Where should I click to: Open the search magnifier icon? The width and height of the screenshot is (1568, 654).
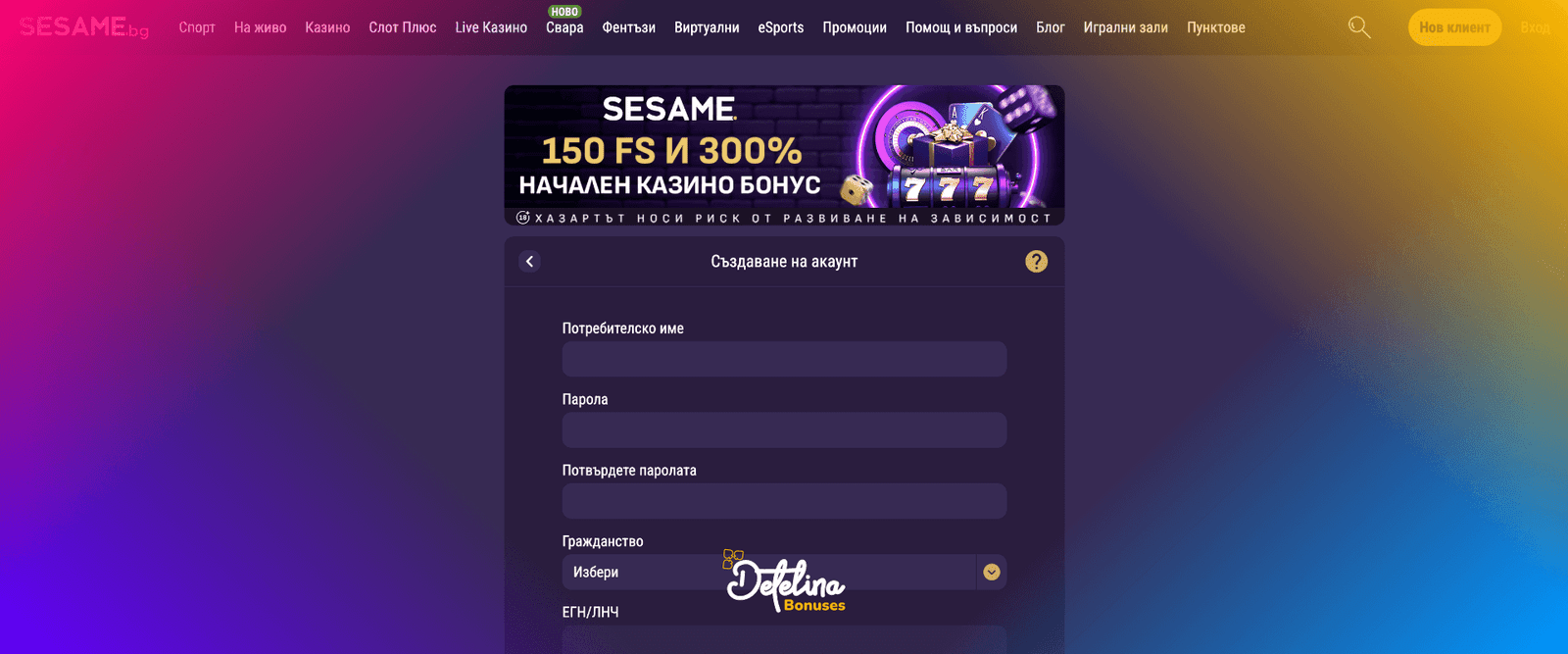[x=1359, y=27]
